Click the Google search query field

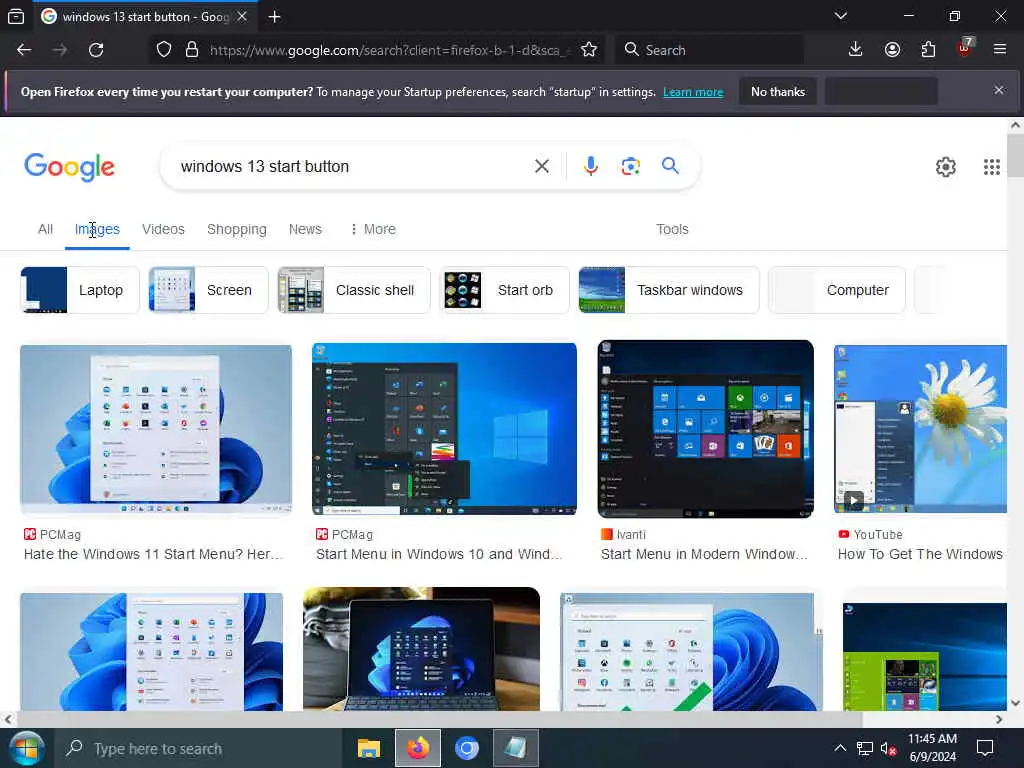(x=353, y=167)
